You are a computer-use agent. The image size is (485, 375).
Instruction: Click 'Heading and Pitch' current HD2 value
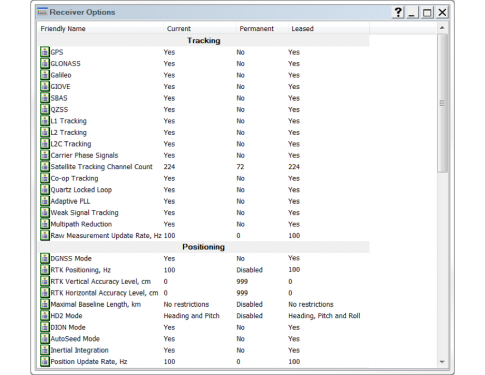pos(192,316)
